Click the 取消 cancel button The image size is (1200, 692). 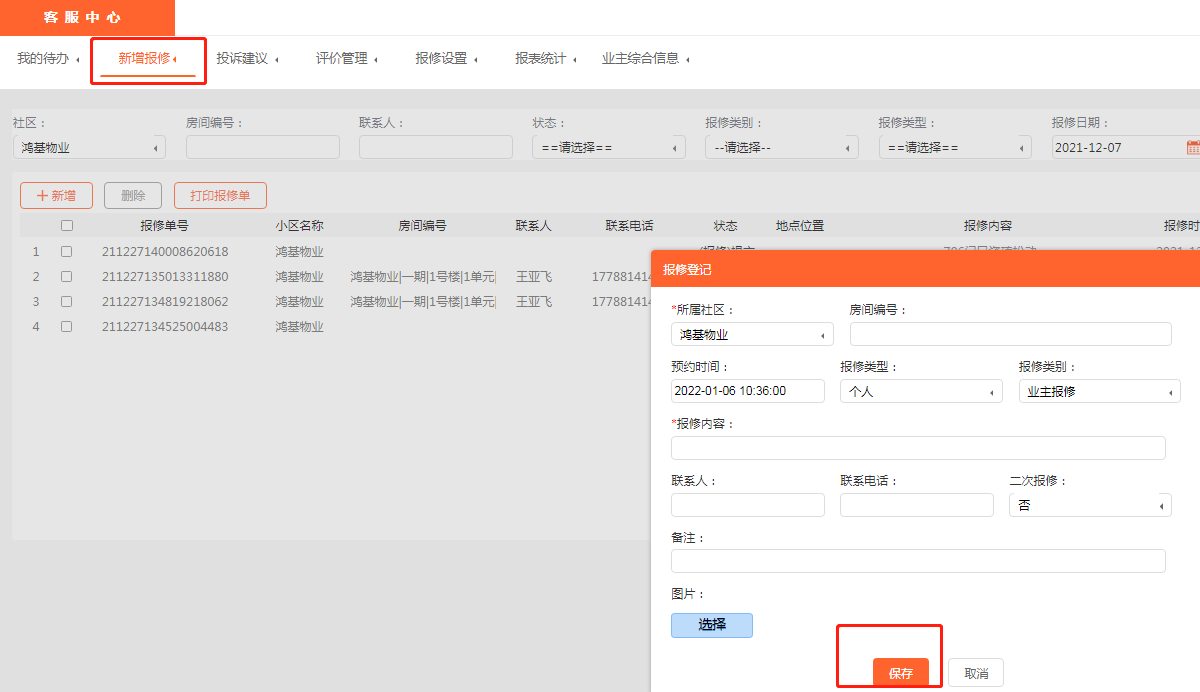point(975,673)
